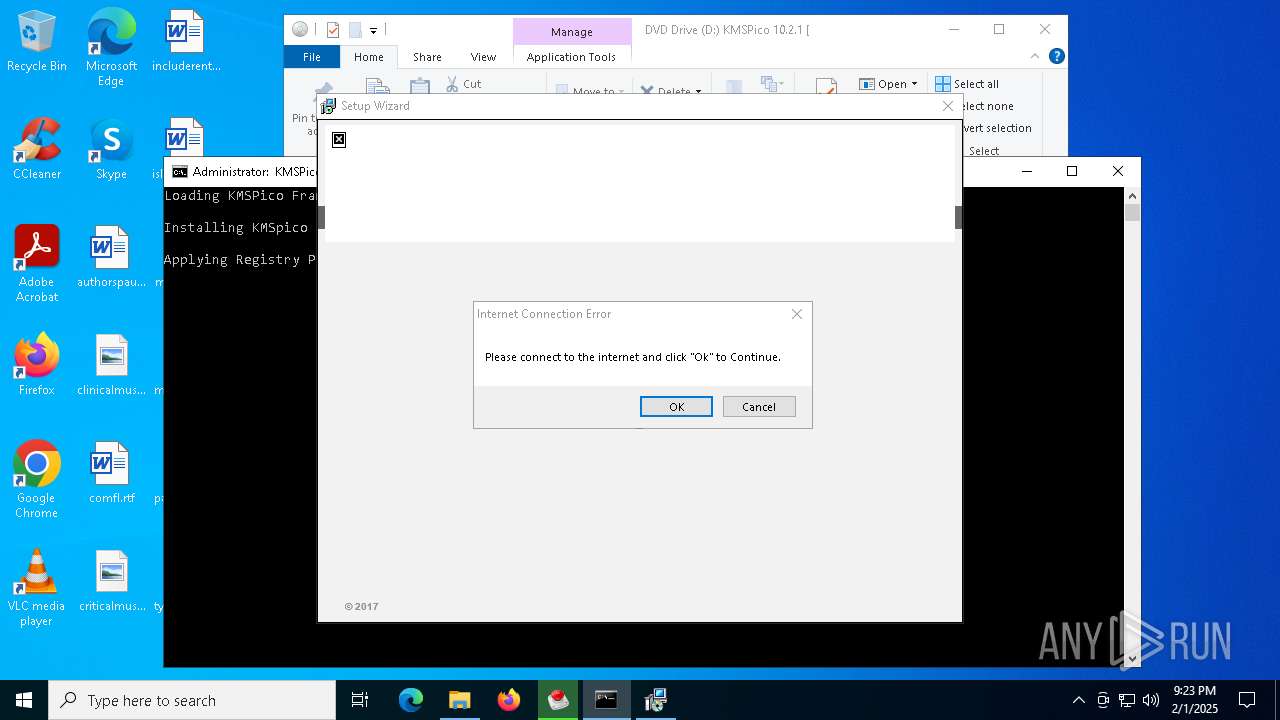Click the red button app taskbar icon
Screen dimensions: 1280x720
(x=557, y=700)
